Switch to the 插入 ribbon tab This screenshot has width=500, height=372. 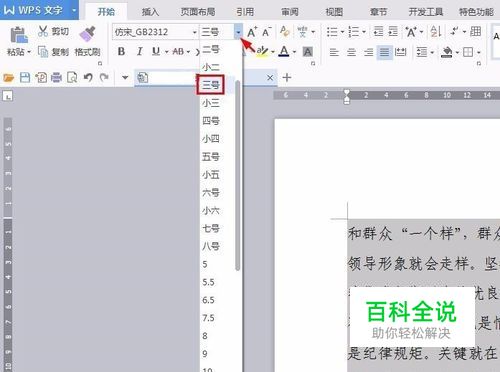point(150,12)
